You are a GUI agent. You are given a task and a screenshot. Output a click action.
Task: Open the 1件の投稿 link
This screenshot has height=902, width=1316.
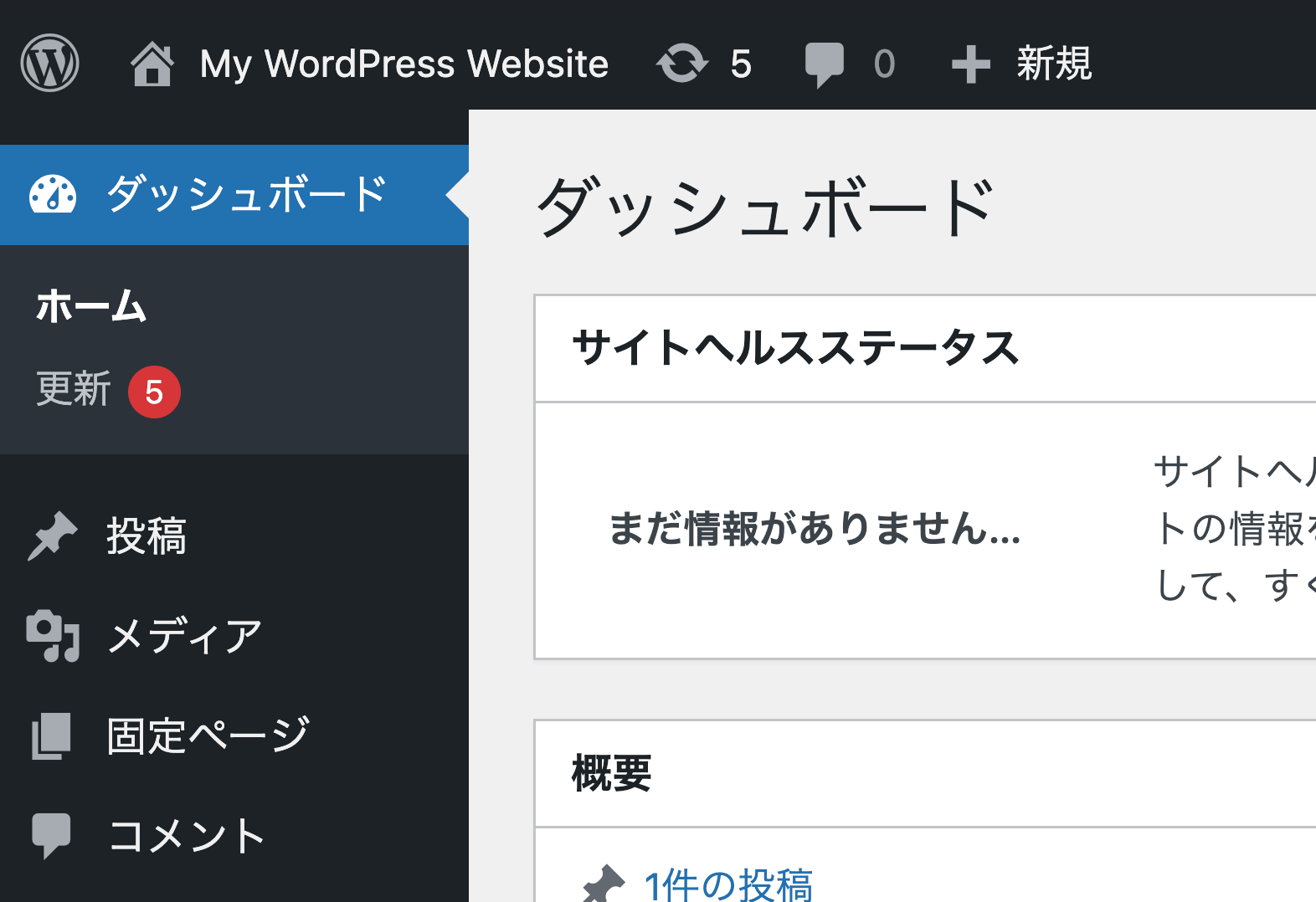coord(728,884)
